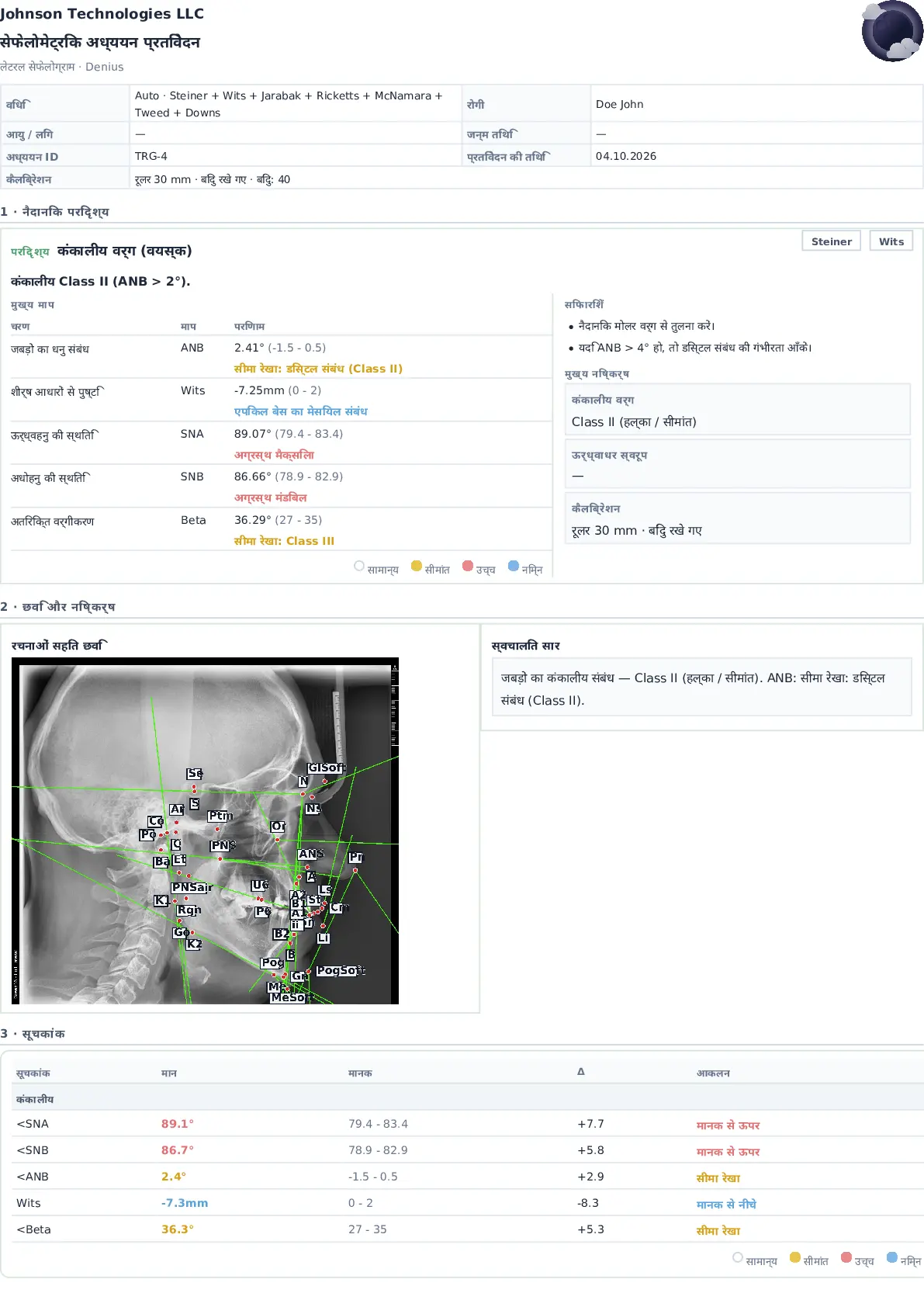
Task: Click the "86.7°" value in the indices table
Action: point(178,1150)
